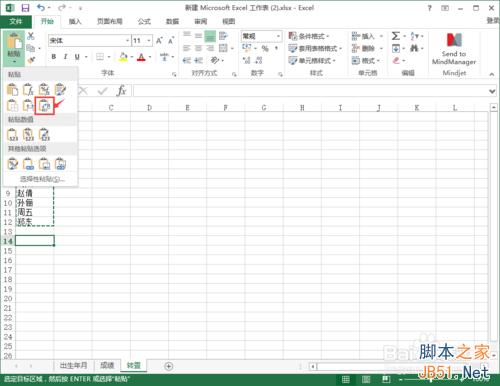Choose Values and Number Formatting paste icon

28,135
